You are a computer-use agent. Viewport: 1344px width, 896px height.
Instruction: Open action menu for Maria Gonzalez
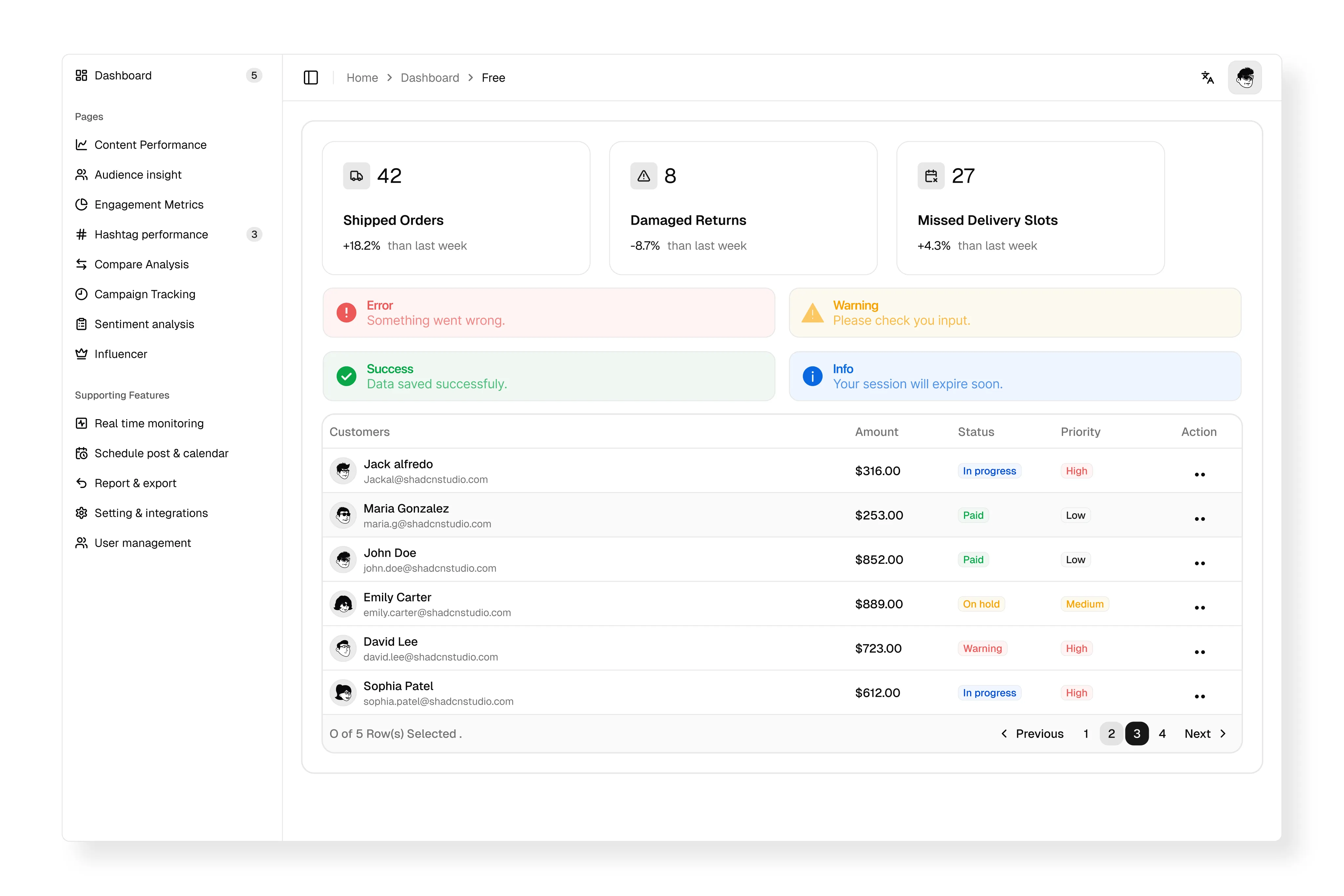pyautogui.click(x=1199, y=519)
